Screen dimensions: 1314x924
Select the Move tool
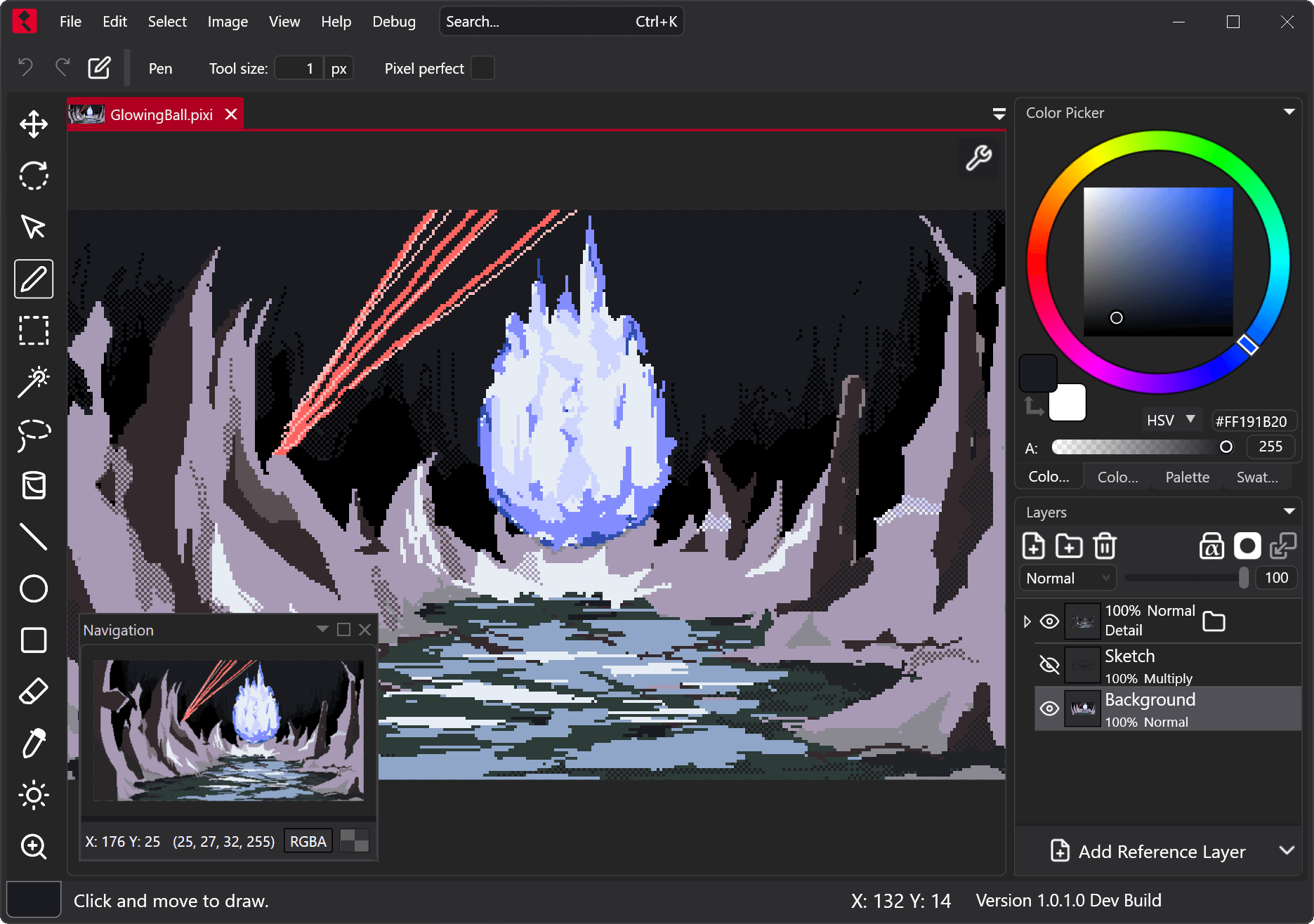point(33,124)
